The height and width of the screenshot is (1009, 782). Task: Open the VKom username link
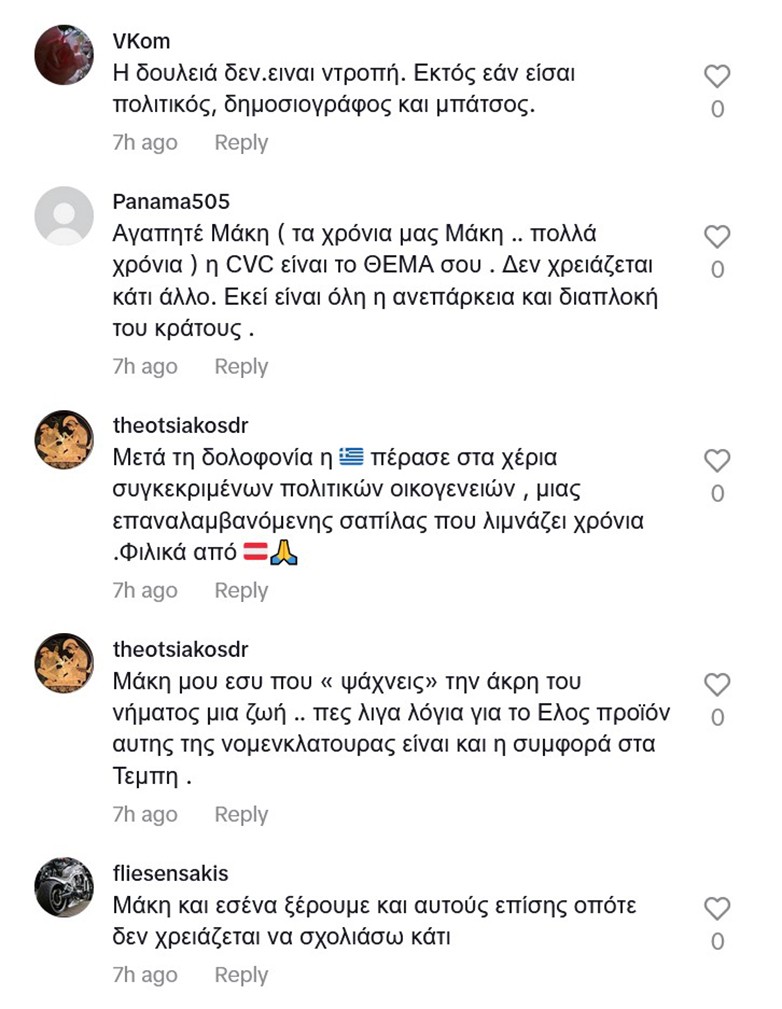click(x=141, y=41)
